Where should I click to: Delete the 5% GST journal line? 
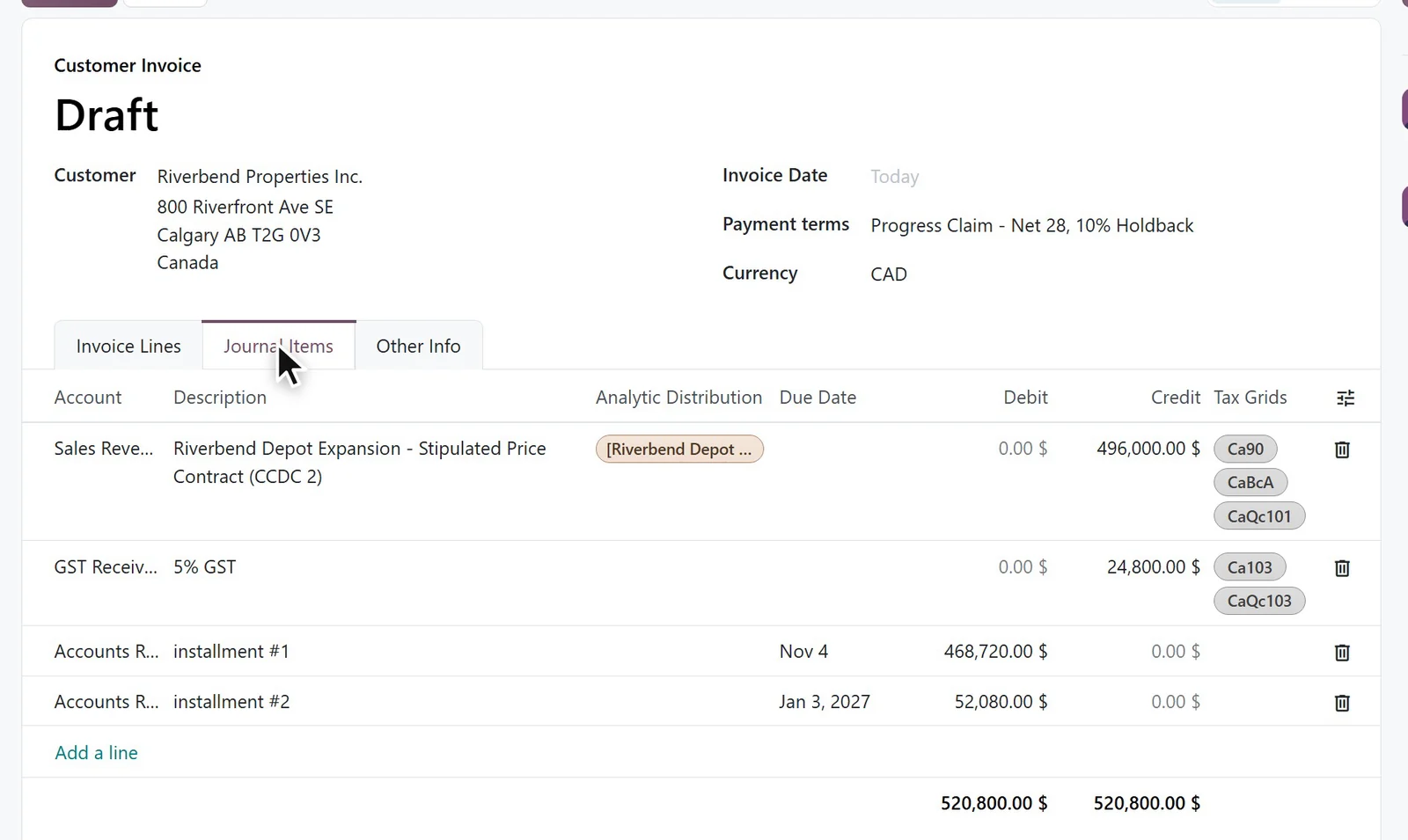[1342, 568]
